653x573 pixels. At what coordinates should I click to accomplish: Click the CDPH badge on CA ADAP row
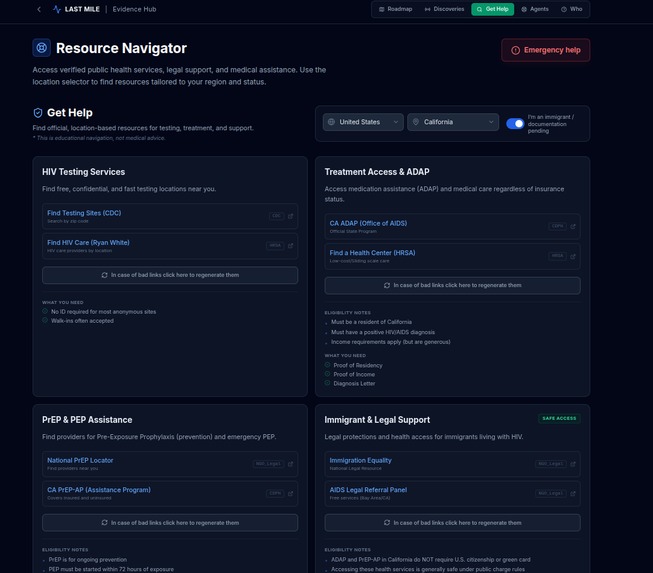click(558, 226)
